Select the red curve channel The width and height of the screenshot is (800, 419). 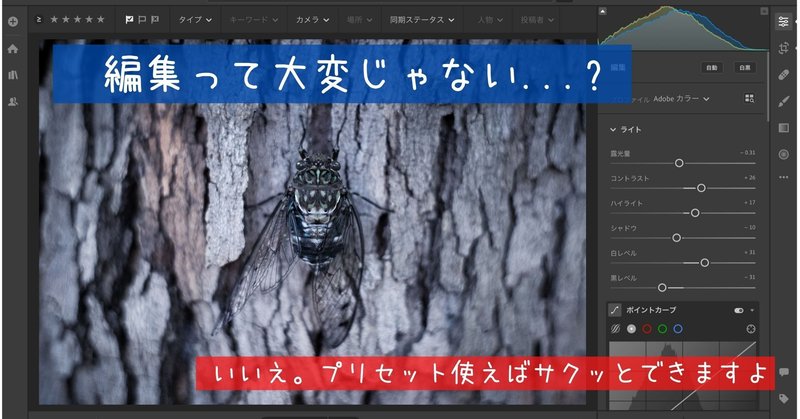pyautogui.click(x=647, y=329)
